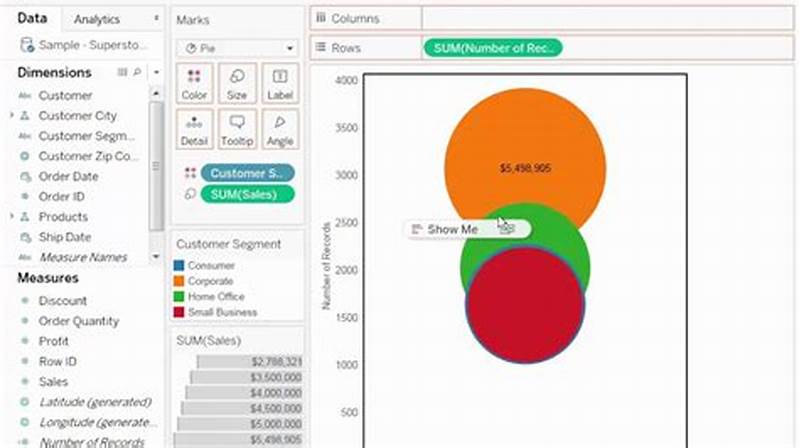
Task: Click the Order Date calendar icon
Action: 25,177
